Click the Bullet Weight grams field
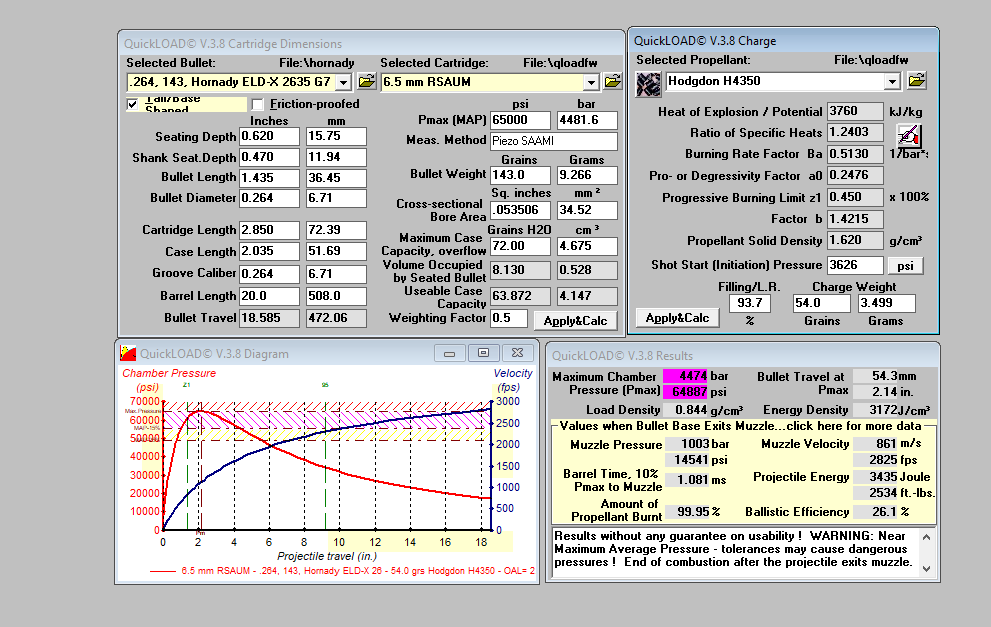Image resolution: width=991 pixels, height=627 pixels. [587, 175]
